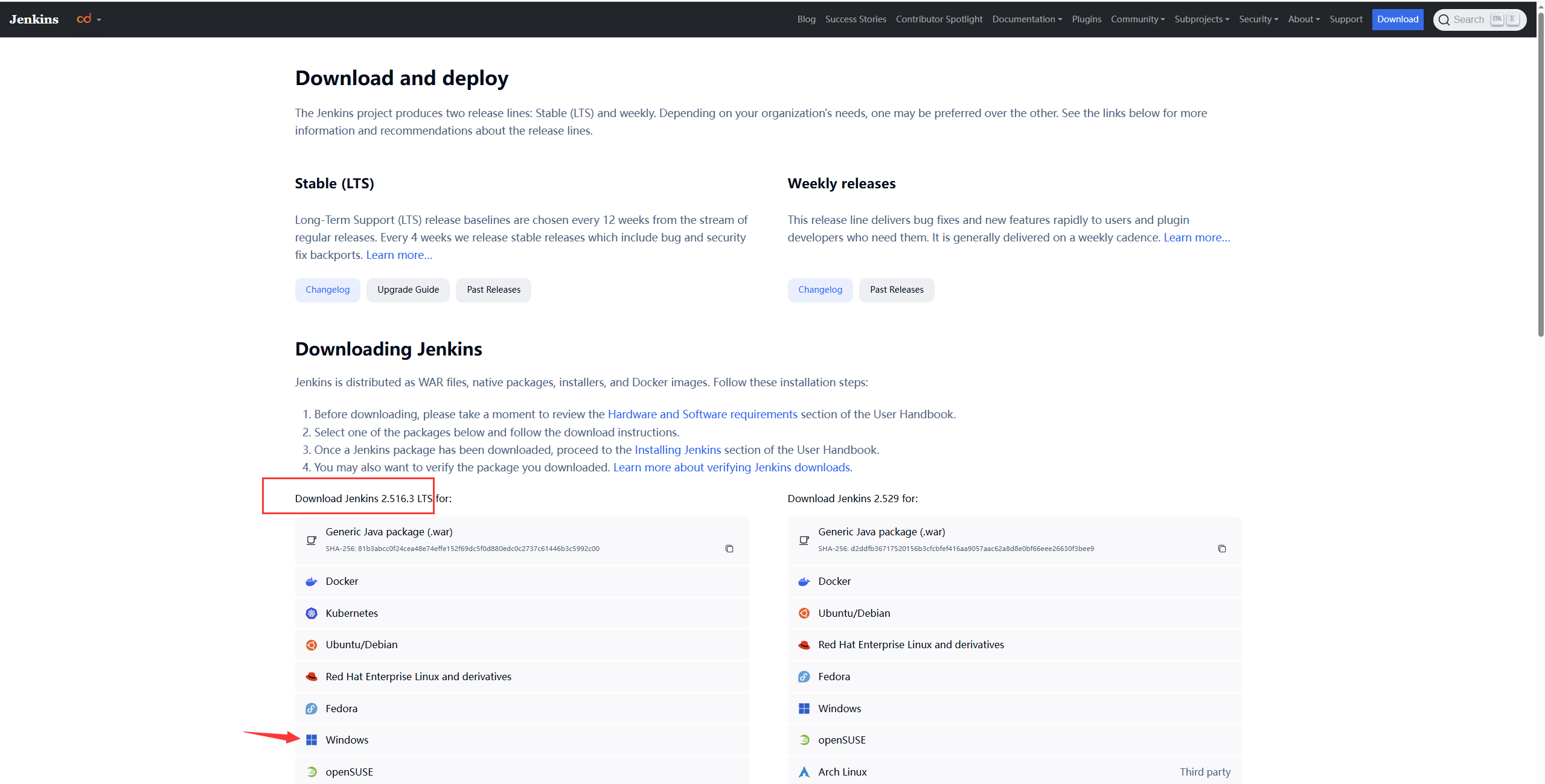
Task: Open the LTS Upgrade Guide
Action: [x=408, y=290]
